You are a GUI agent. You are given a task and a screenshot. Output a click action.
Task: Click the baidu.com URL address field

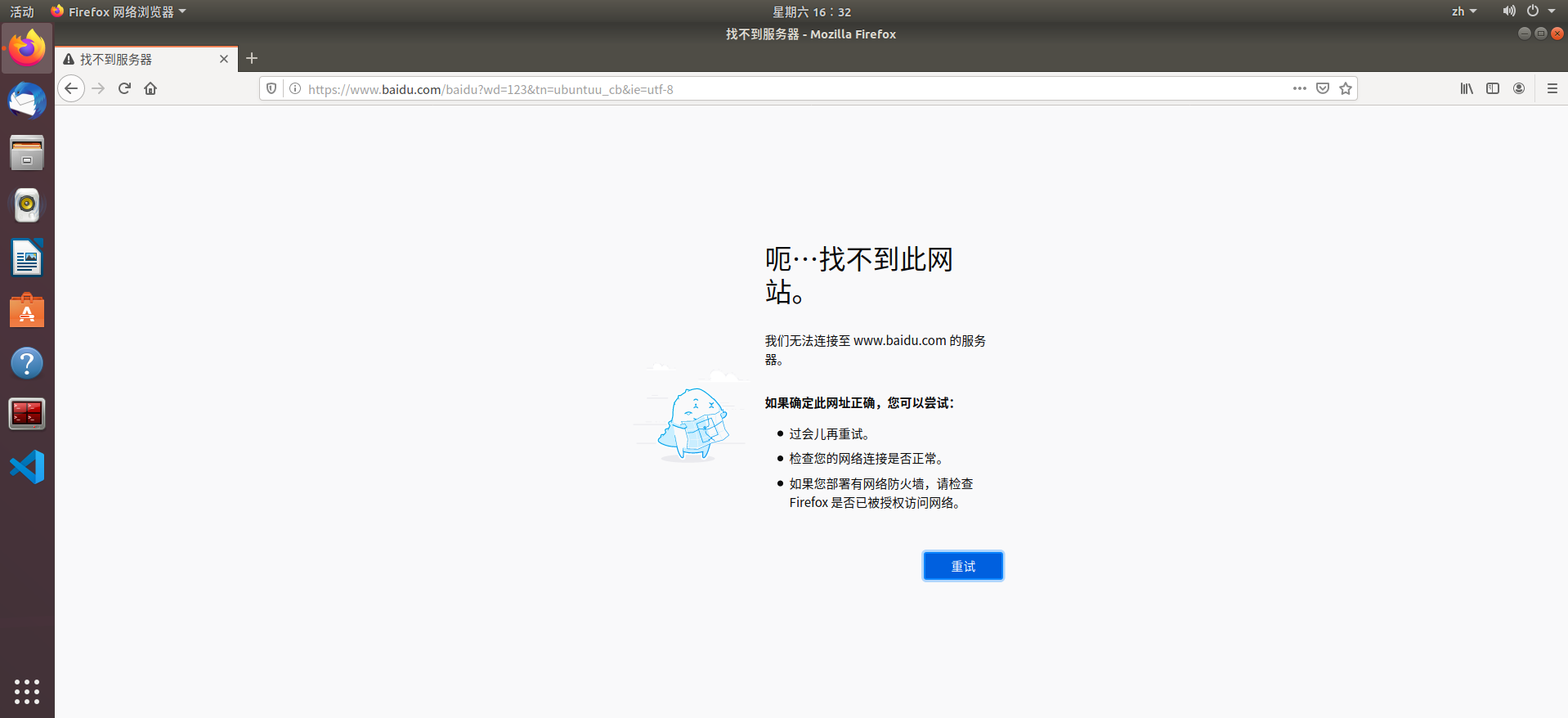(797, 89)
